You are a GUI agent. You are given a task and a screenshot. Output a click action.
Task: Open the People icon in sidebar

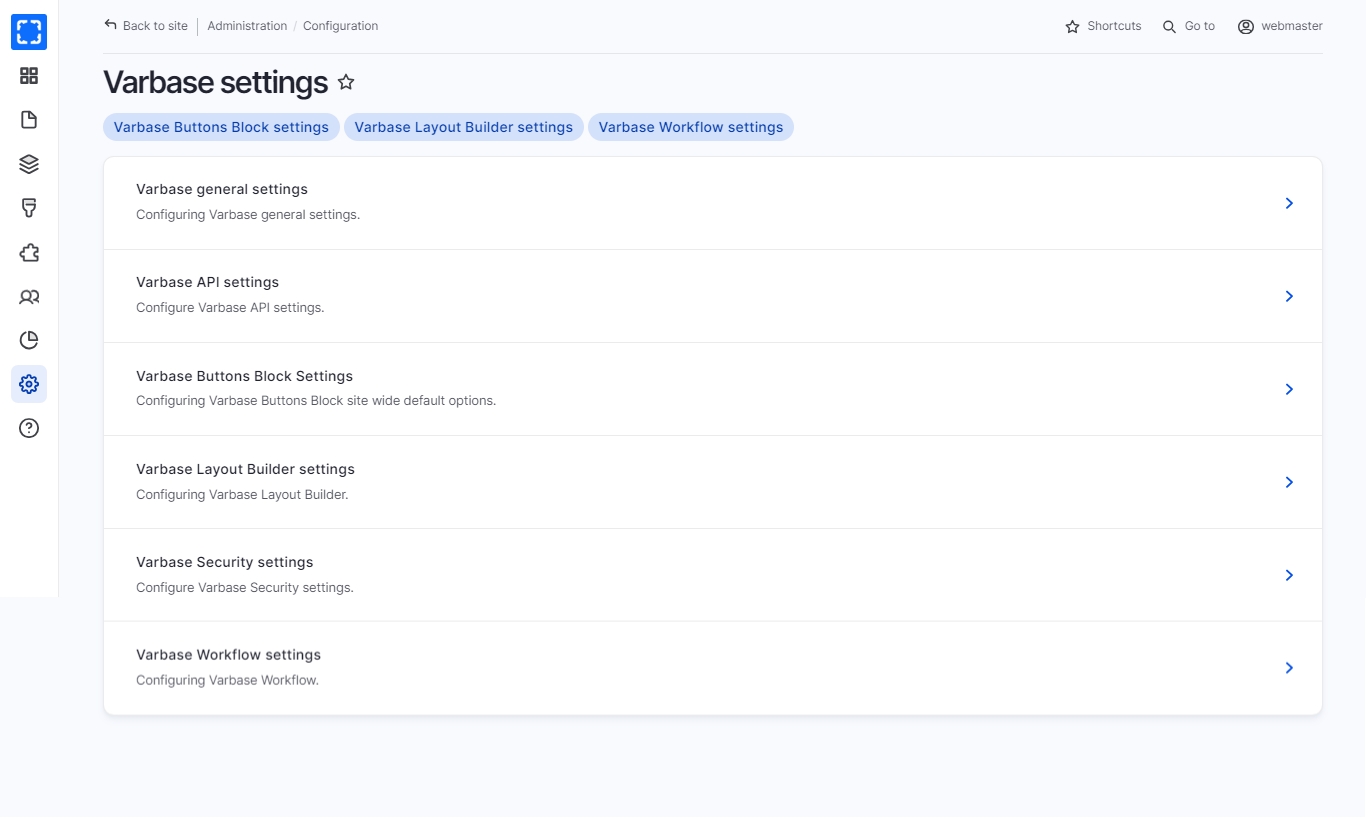(29, 297)
